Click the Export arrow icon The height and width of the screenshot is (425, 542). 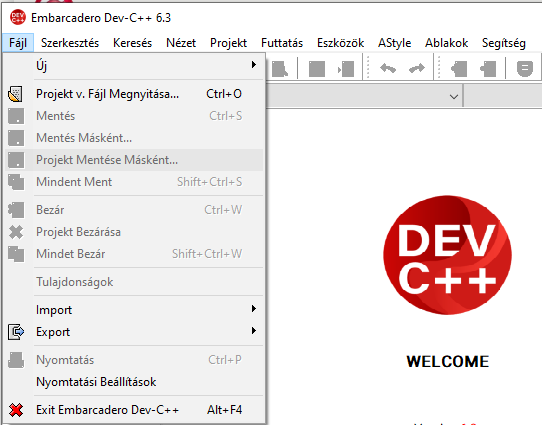click(x=16, y=332)
